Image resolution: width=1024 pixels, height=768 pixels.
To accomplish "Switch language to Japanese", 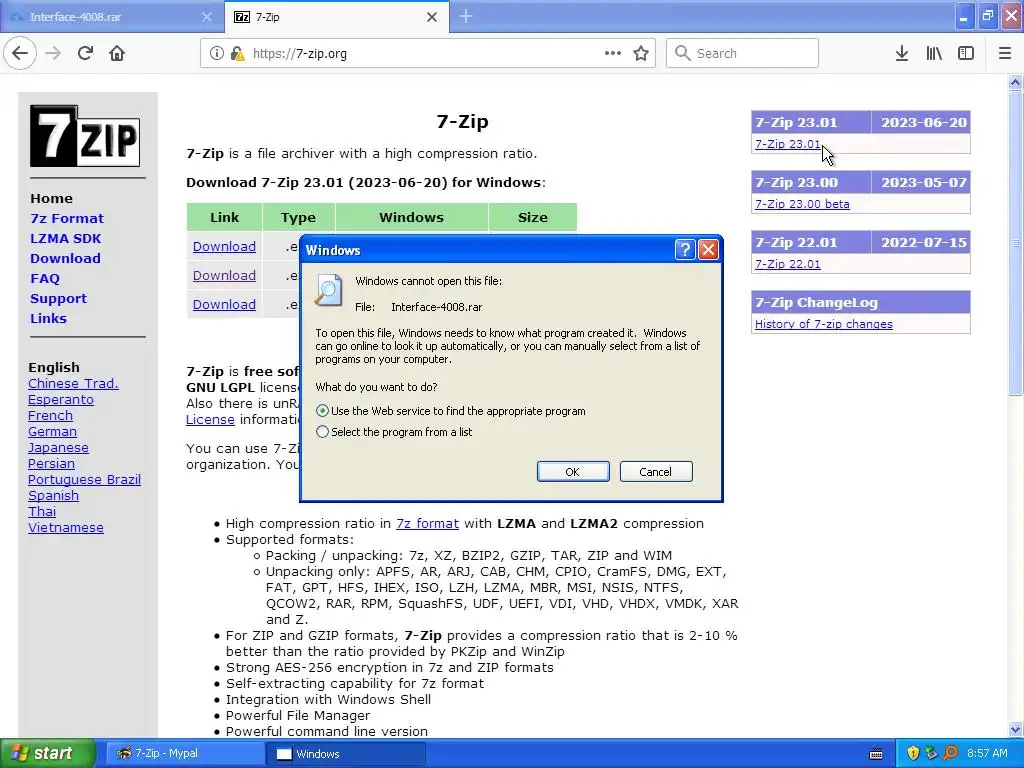I will 58,447.
